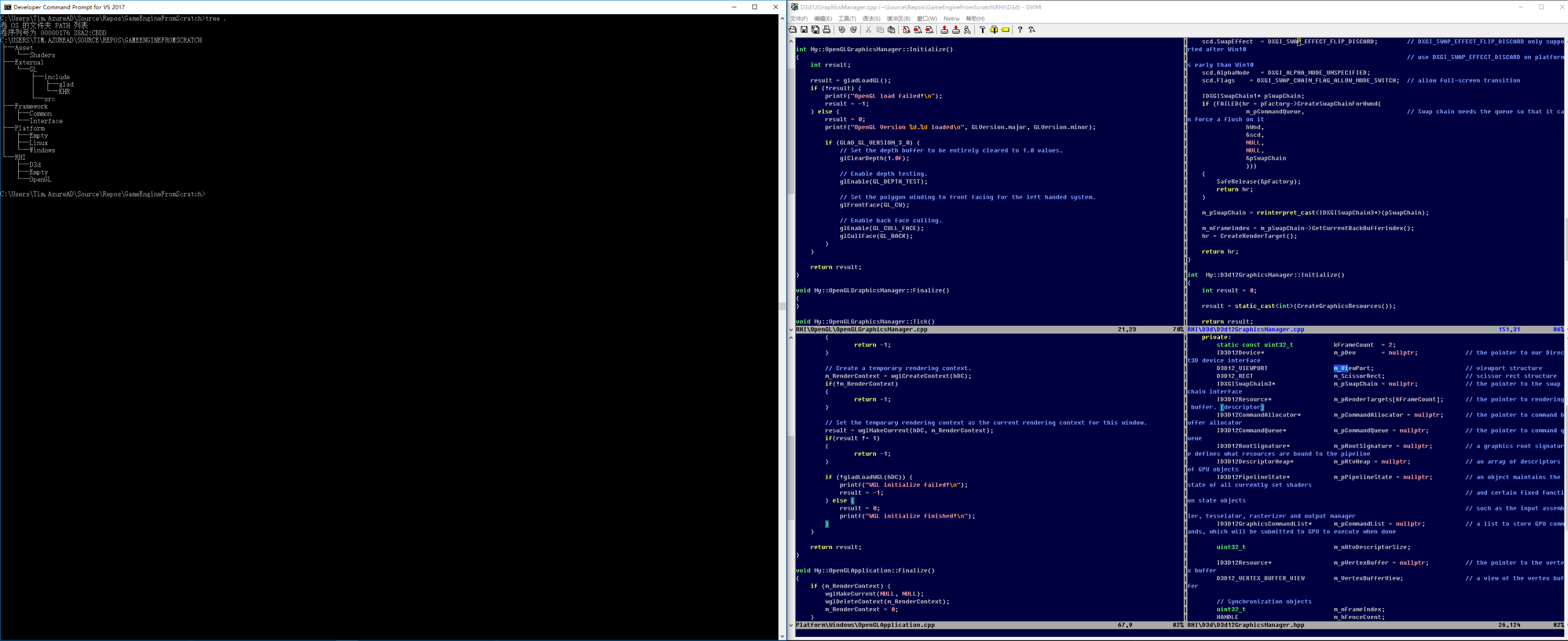1568x641 pixels.
Task: Click the Make (hammer) toolbar icon
Action: coord(983,30)
